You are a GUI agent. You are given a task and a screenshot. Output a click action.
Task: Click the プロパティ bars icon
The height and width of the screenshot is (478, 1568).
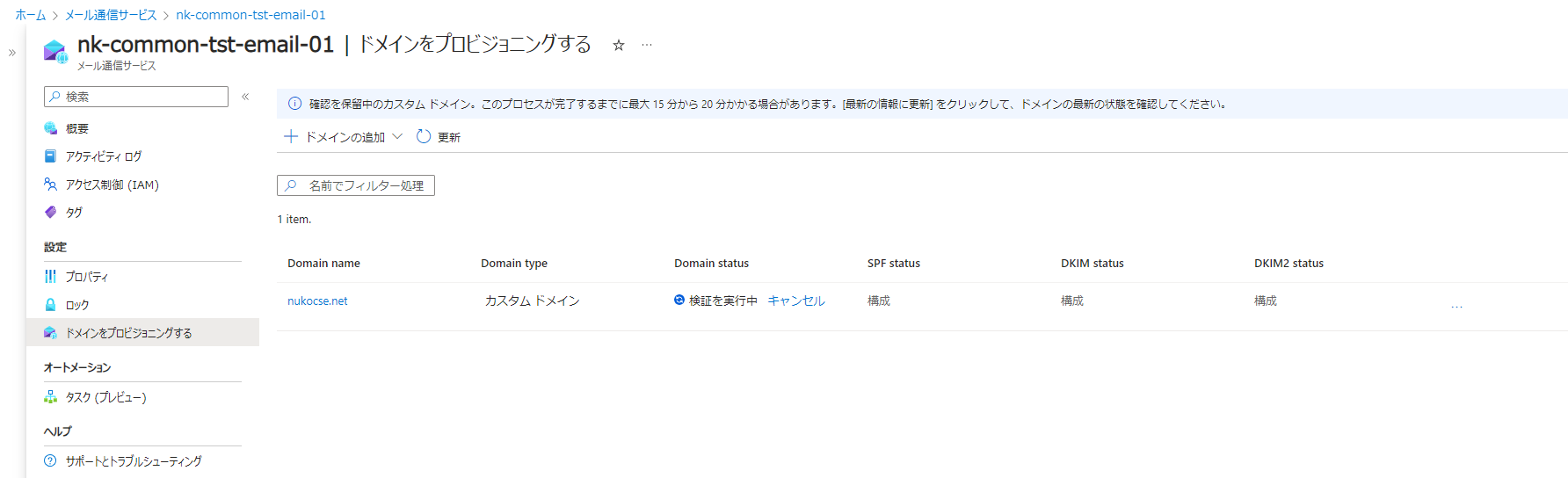pyautogui.click(x=50, y=276)
